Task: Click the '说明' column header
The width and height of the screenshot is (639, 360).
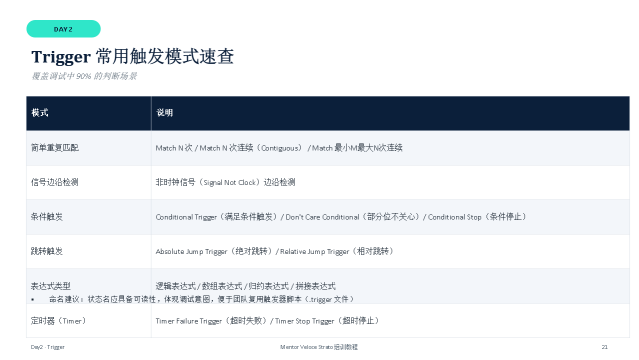Action: click(x=390, y=113)
